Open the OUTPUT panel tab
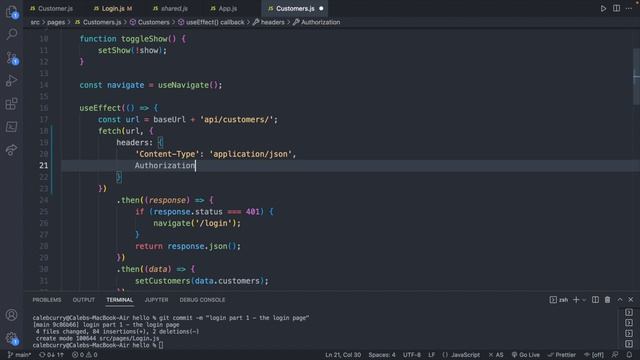 (84, 300)
